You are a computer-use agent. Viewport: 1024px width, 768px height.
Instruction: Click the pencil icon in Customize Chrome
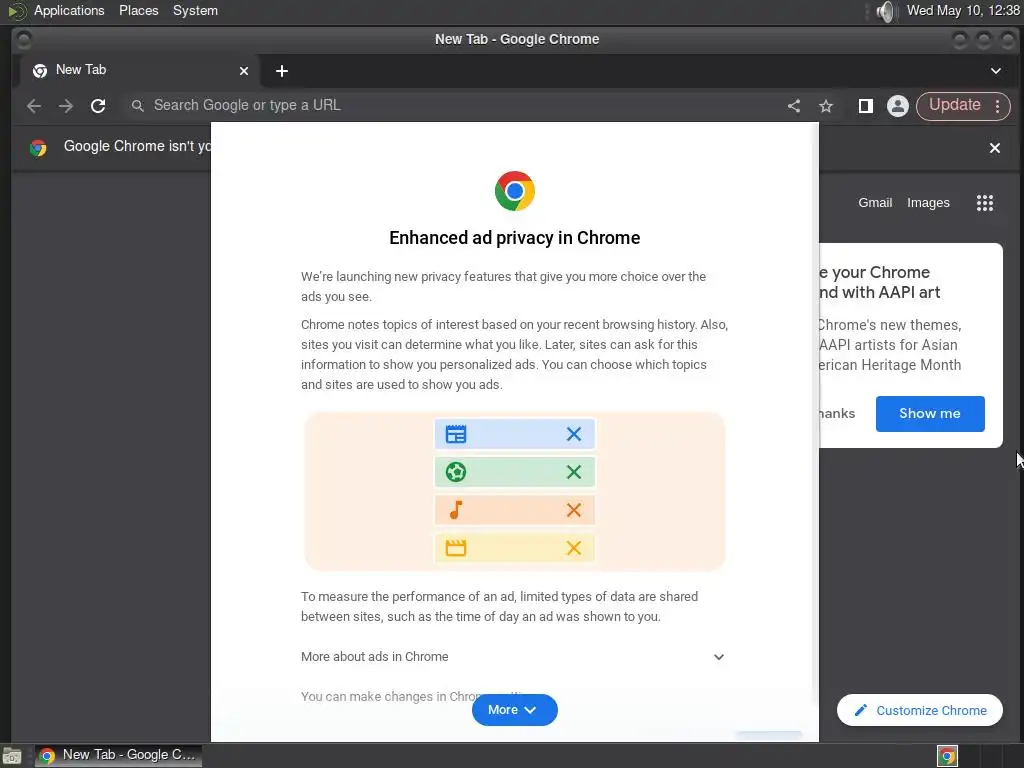861,710
